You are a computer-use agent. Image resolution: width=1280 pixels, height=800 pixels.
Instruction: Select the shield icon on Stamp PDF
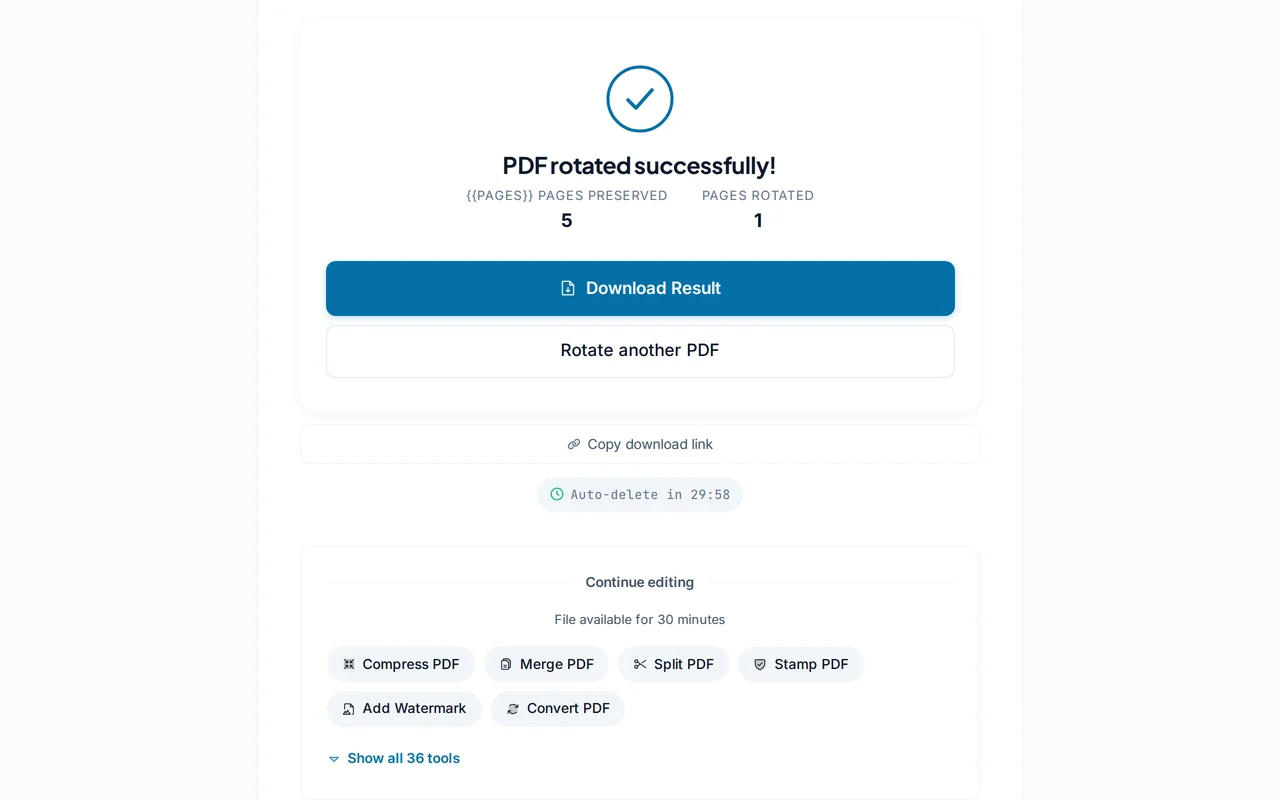point(760,663)
